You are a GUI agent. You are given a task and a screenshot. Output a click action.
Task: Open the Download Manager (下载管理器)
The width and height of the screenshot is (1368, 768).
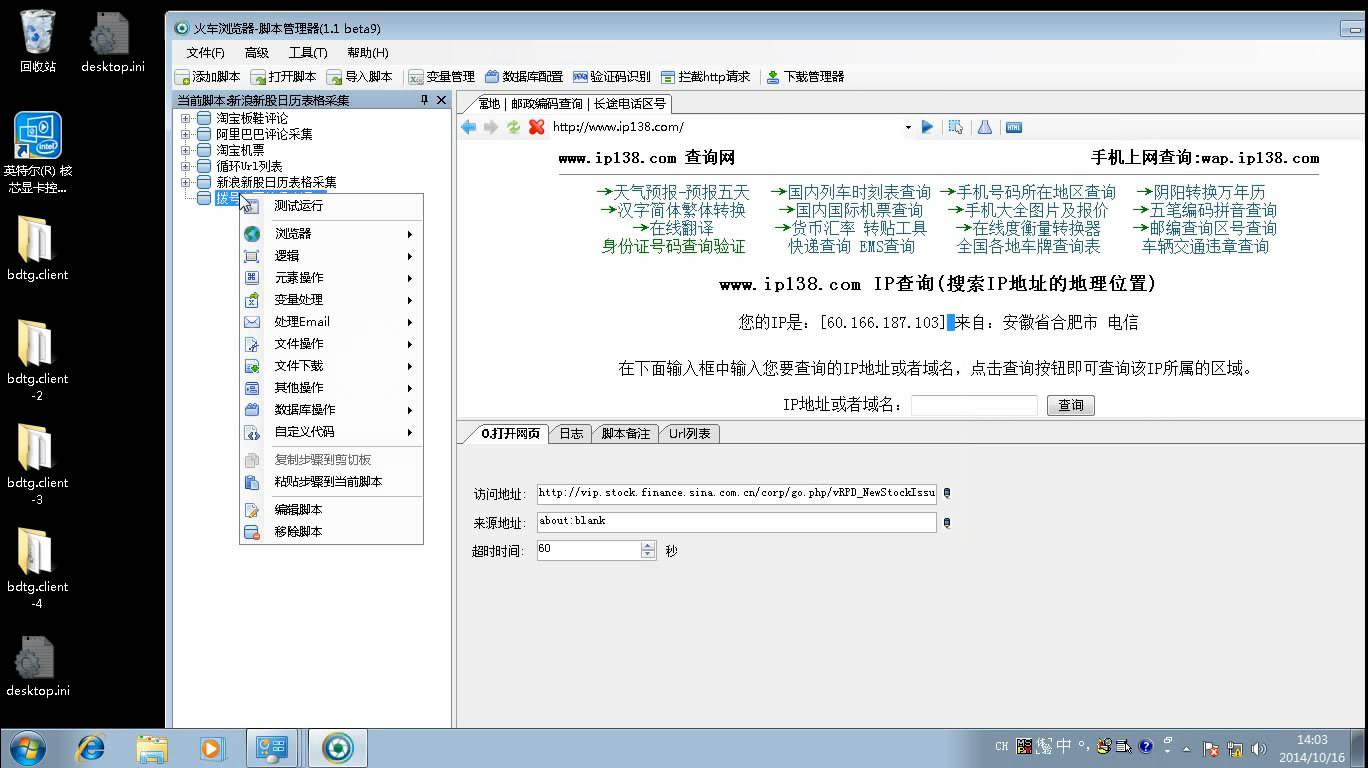(805, 77)
